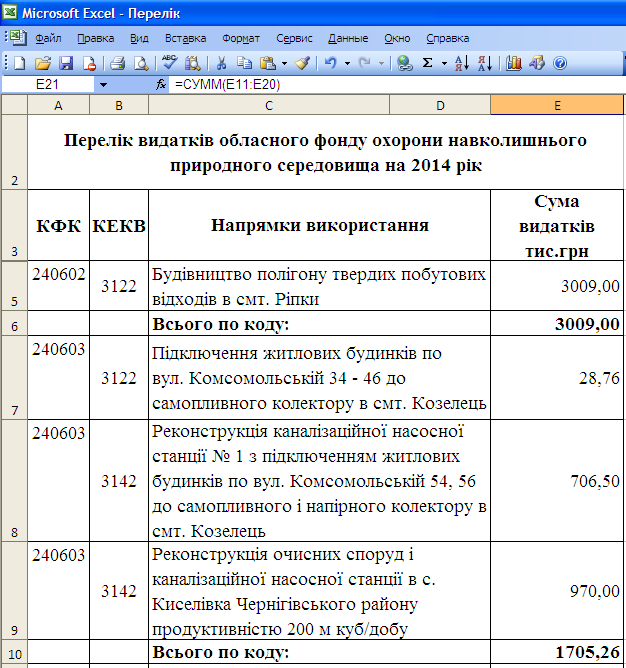Expand the Undo history dropdown arrow

tap(346, 62)
